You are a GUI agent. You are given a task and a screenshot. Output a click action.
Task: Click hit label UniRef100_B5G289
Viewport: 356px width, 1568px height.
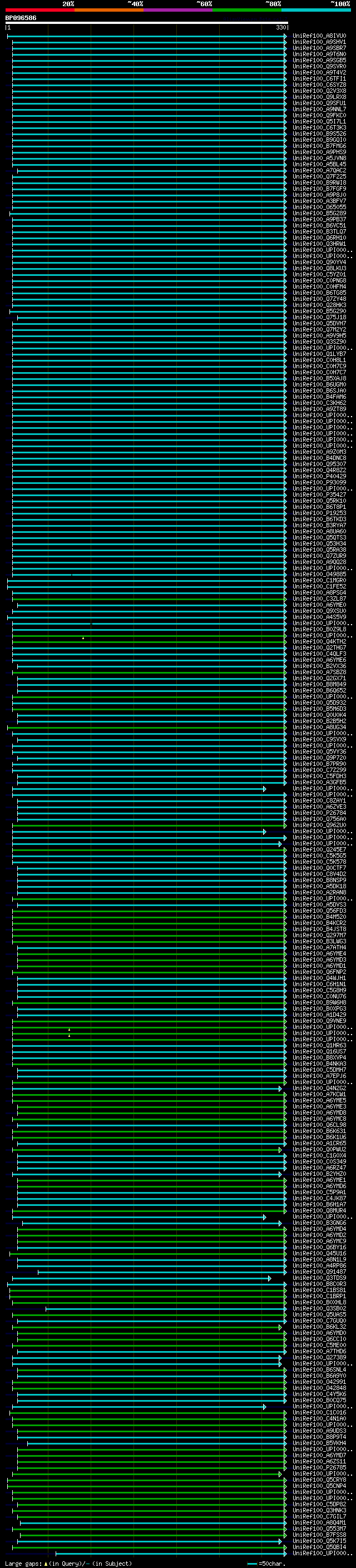pos(319,213)
